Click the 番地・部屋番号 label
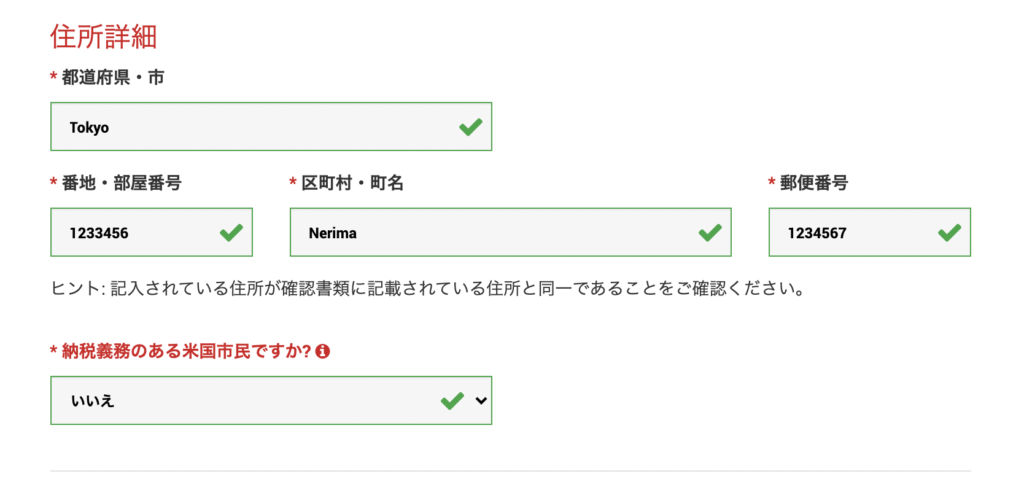 [x=120, y=183]
